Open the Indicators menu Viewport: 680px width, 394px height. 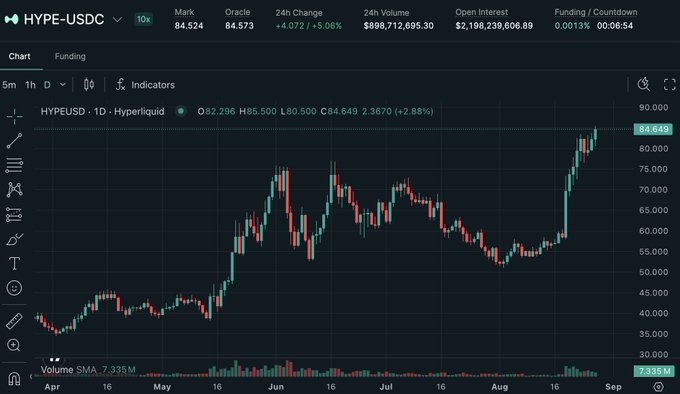153,85
